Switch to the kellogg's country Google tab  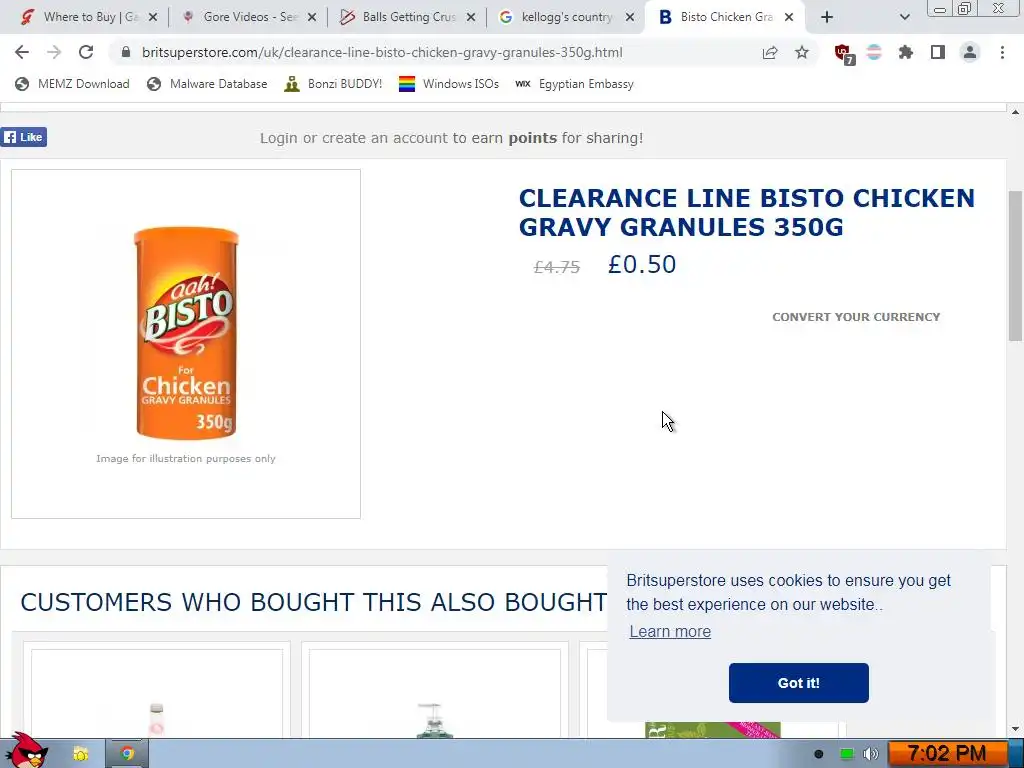(567, 17)
